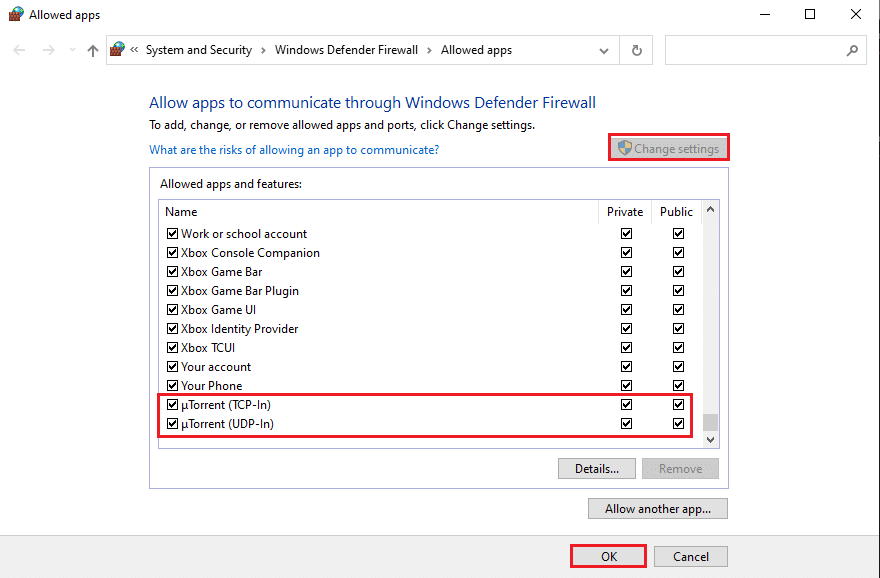880x578 pixels.
Task: Uncheck the µTorrent (TCP-In) app checkbox
Action: click(x=172, y=405)
